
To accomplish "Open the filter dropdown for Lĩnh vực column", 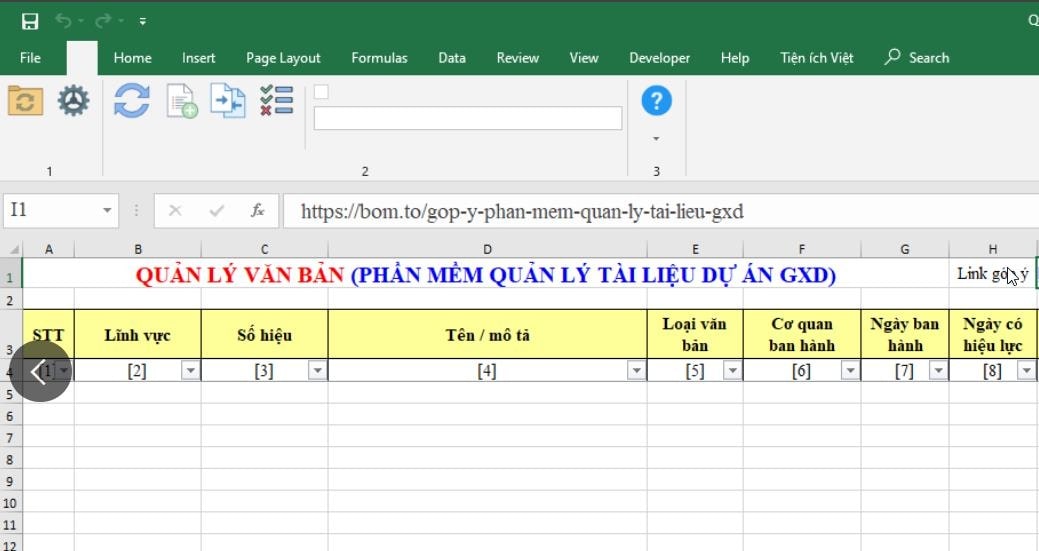I will click(190, 371).
